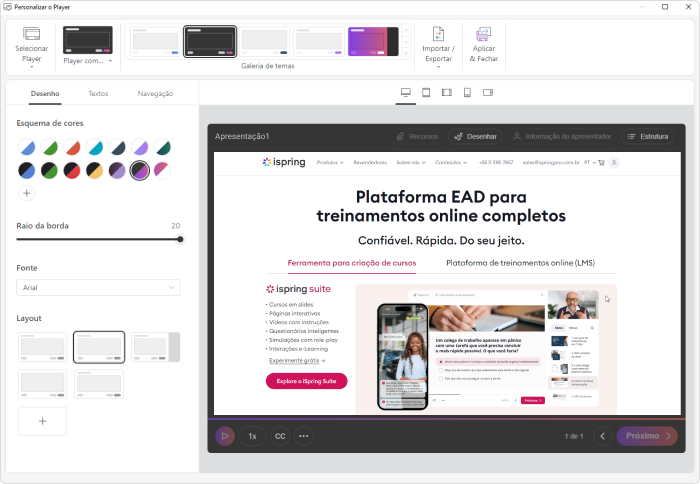Screen dimensions: 700x484
Task: Click the Apresentação1 title text
Action: click(x=242, y=136)
